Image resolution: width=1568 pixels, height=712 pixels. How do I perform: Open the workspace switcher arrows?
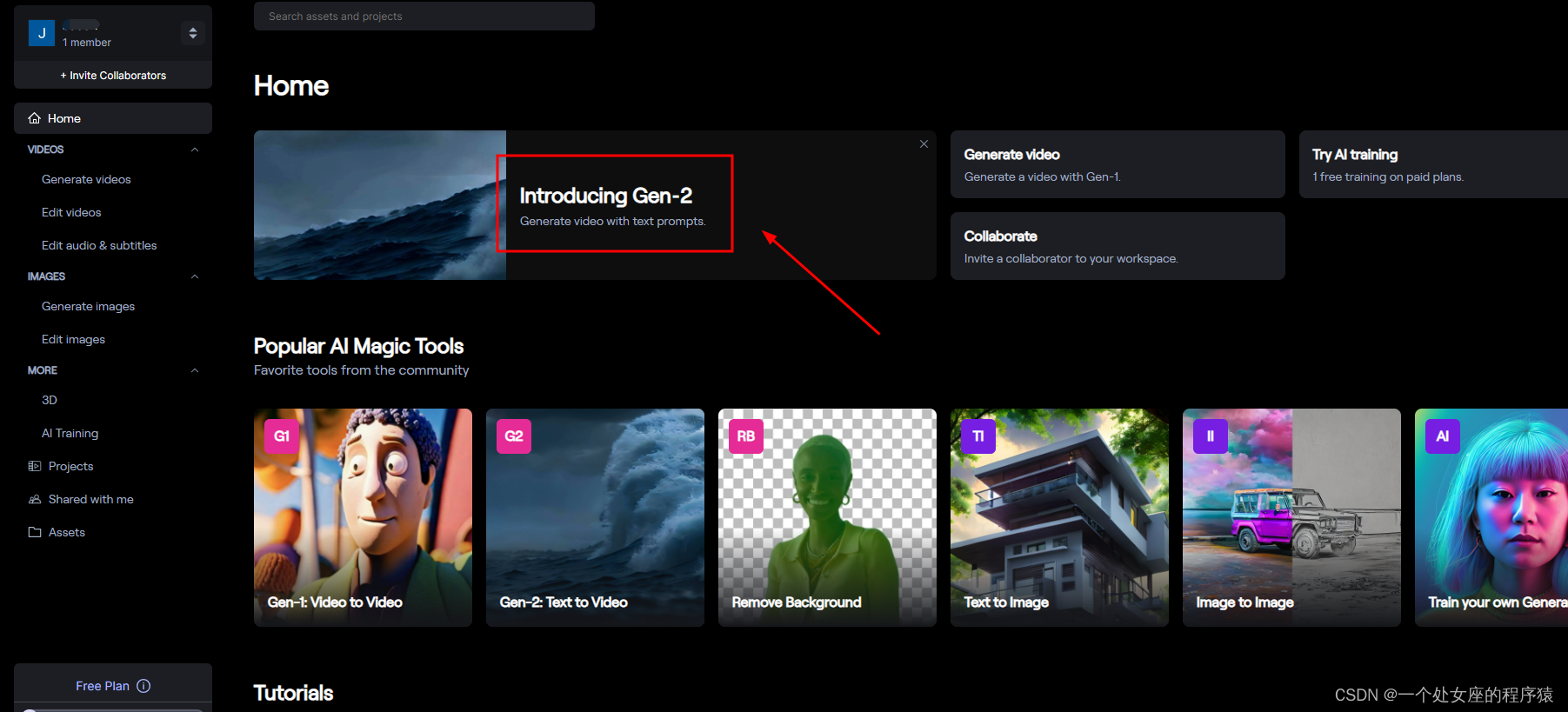tap(193, 33)
